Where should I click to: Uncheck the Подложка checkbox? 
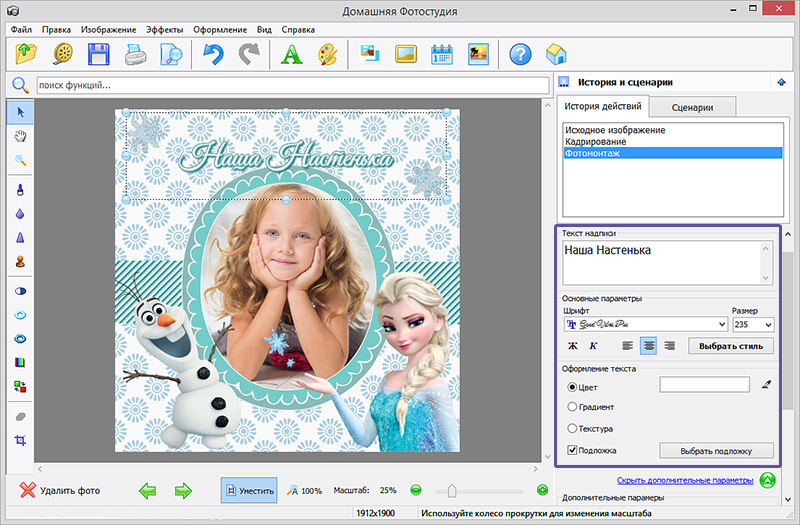(x=572, y=451)
